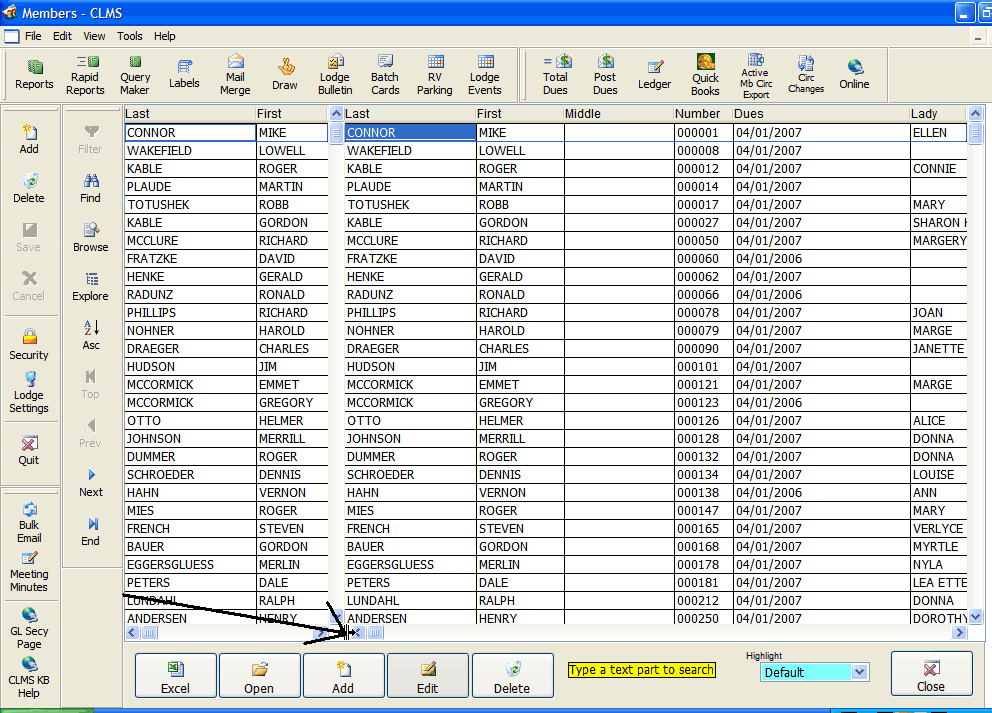The height and width of the screenshot is (713, 992).
Task: Click the right grid's vertical scrollbar down arrow
Action: coord(975,617)
